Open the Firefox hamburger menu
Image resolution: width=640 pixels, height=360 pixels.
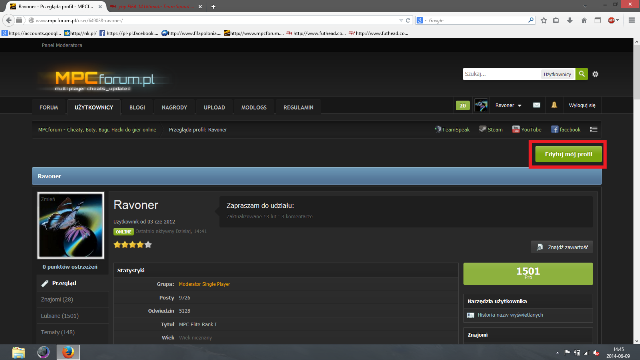pyautogui.click(x=631, y=20)
